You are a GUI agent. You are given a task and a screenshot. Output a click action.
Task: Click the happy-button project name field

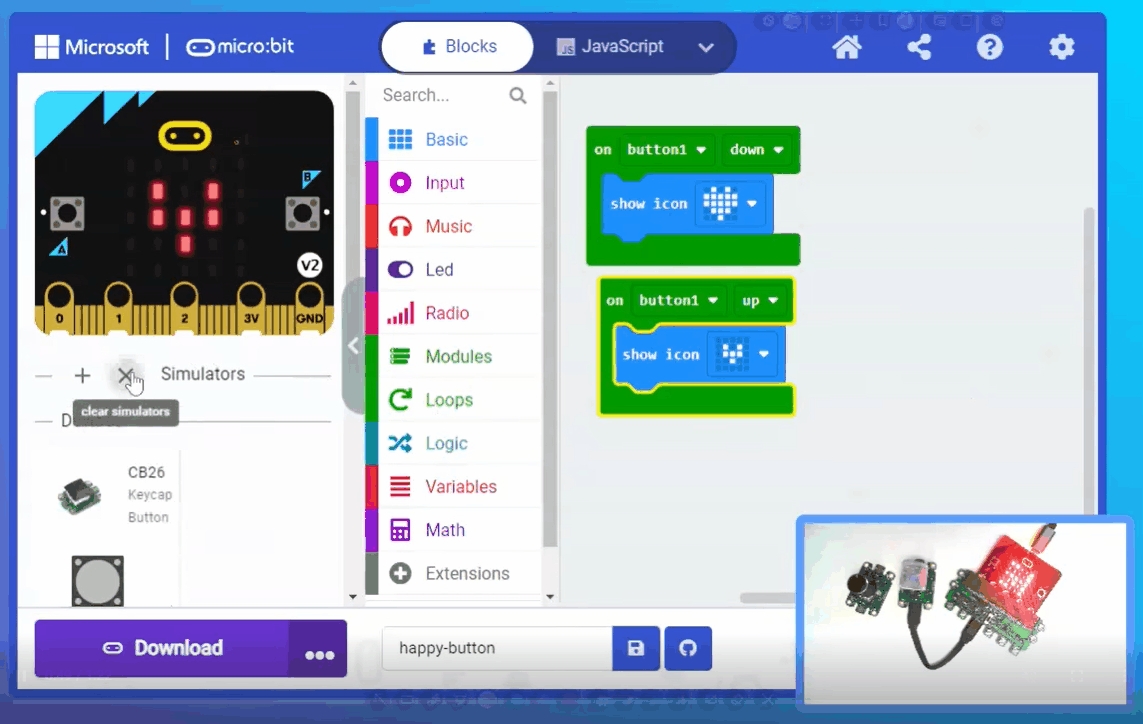496,648
